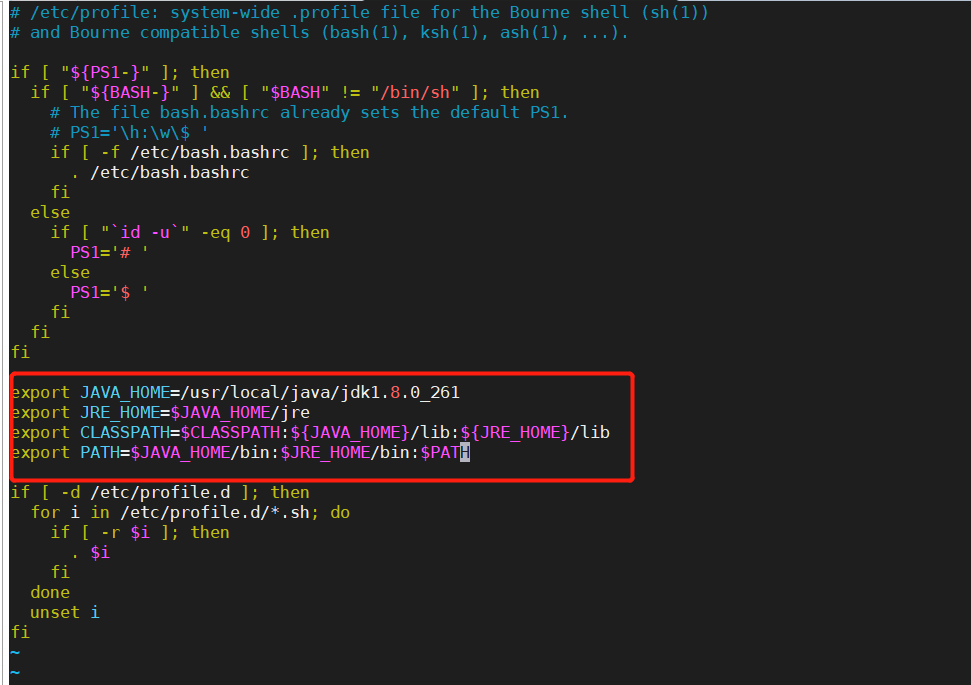Click the 'unset i' line
Screen dimensions: 971x685
tap(65, 612)
